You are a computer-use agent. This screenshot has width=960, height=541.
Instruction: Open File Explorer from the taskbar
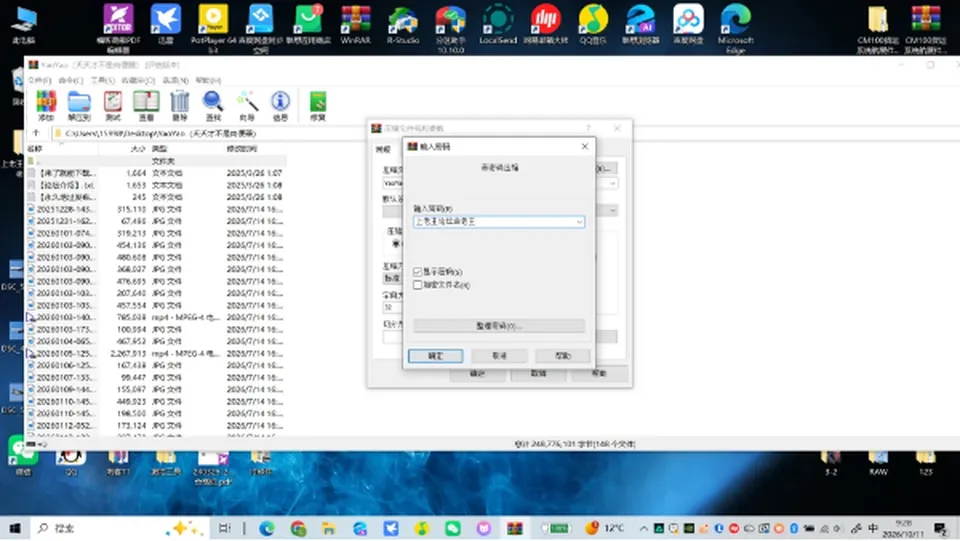pyautogui.click(x=329, y=528)
